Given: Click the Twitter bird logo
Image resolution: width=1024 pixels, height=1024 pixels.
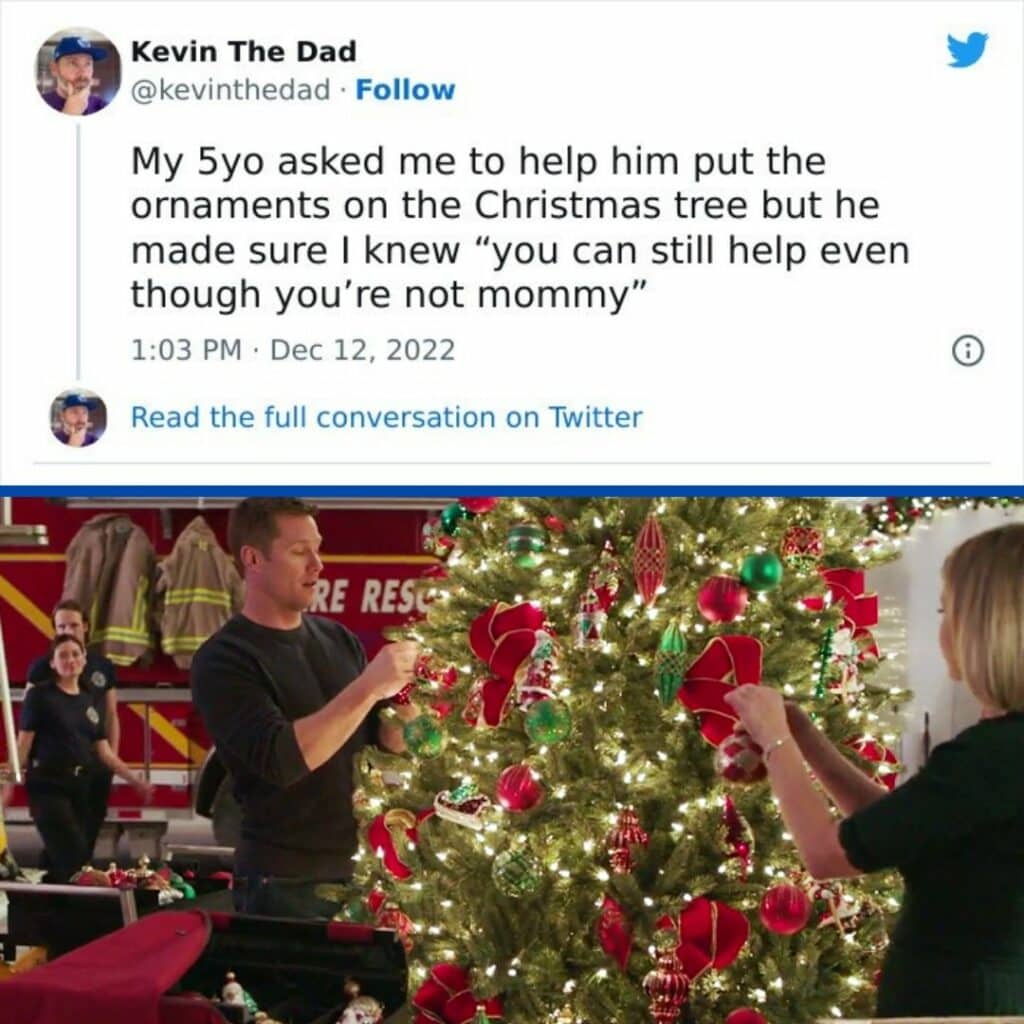Looking at the screenshot, I should pyautogui.click(x=968, y=50).
